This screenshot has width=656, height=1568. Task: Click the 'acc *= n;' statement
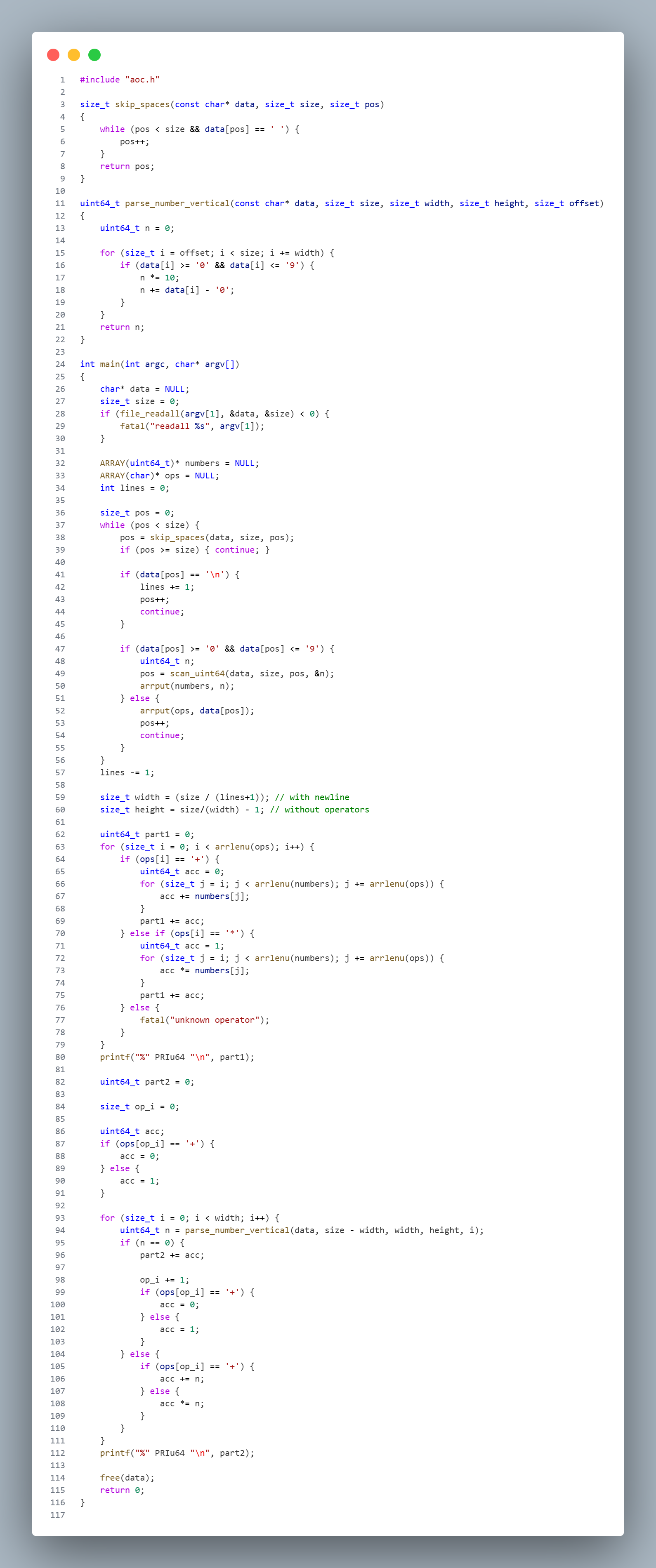pyautogui.click(x=182, y=1403)
